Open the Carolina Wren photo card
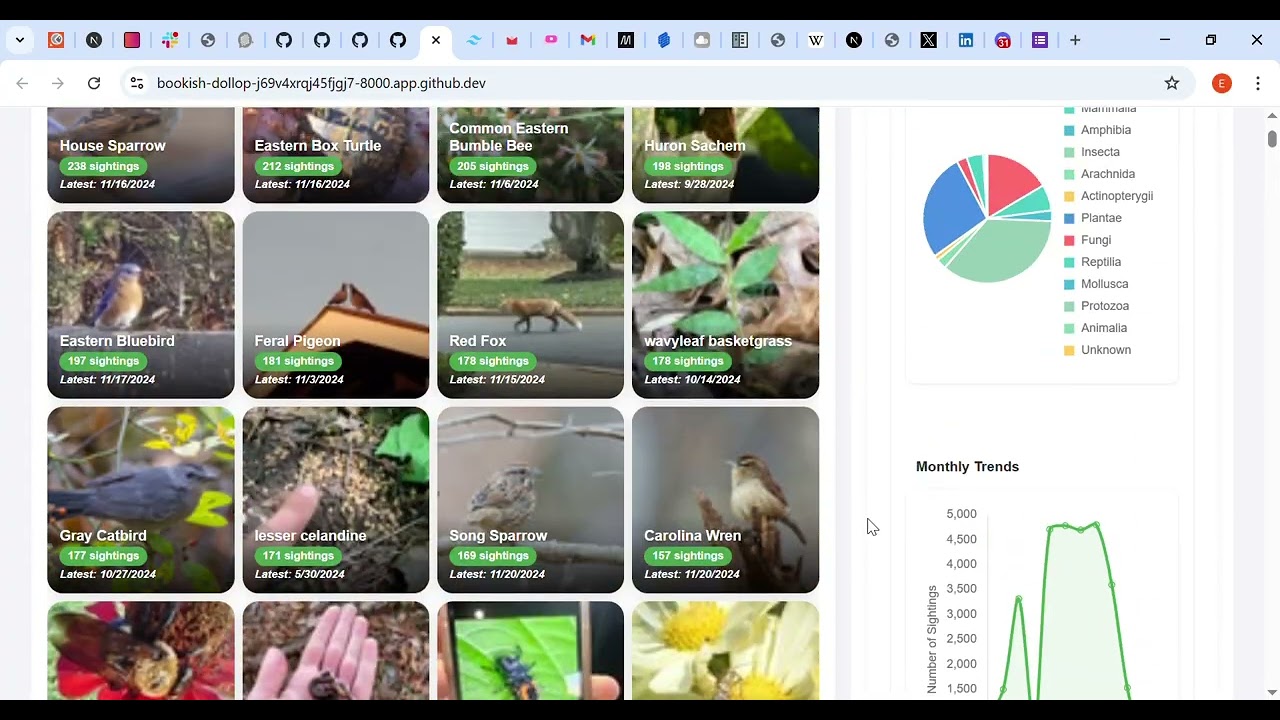1280x720 pixels. coord(726,500)
